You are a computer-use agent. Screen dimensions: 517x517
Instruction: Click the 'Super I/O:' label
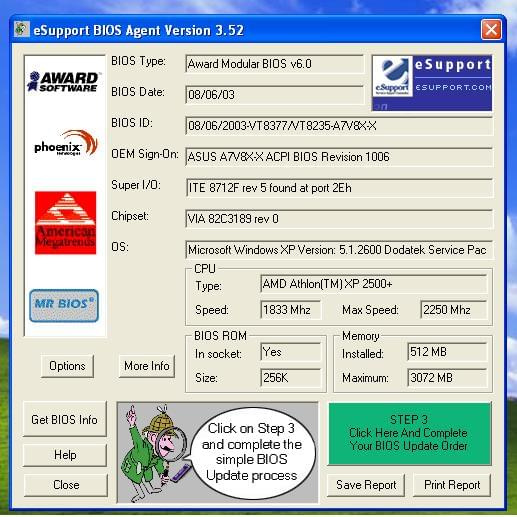136,185
